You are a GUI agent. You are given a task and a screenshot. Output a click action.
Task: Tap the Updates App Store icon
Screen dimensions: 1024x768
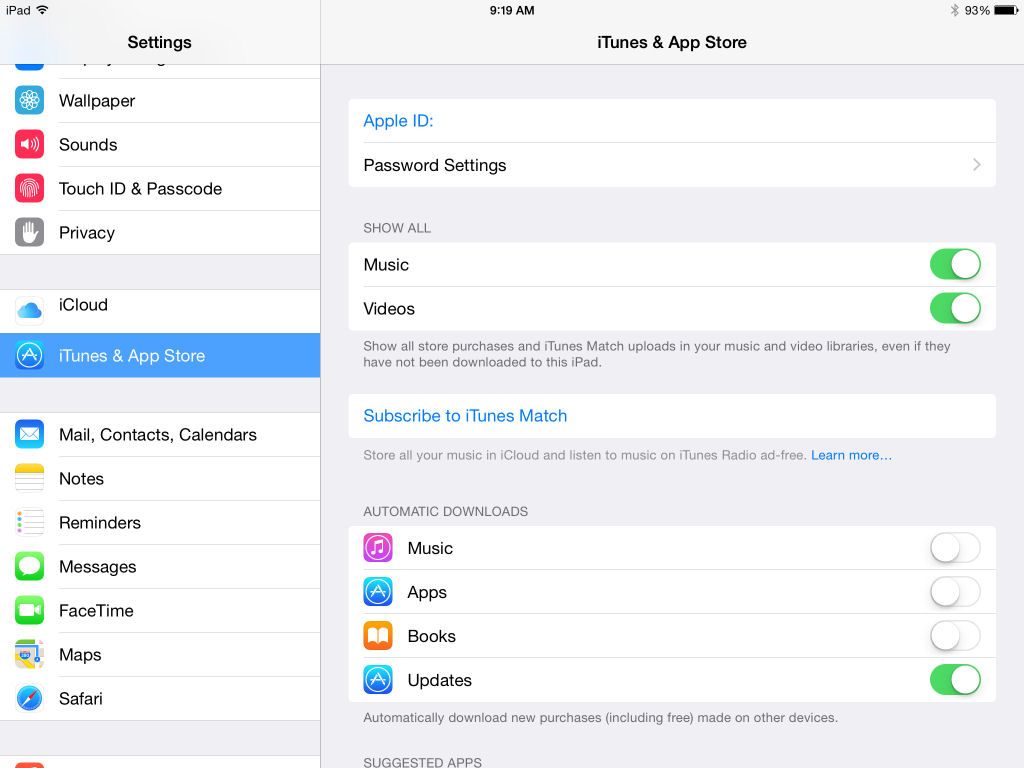point(378,680)
